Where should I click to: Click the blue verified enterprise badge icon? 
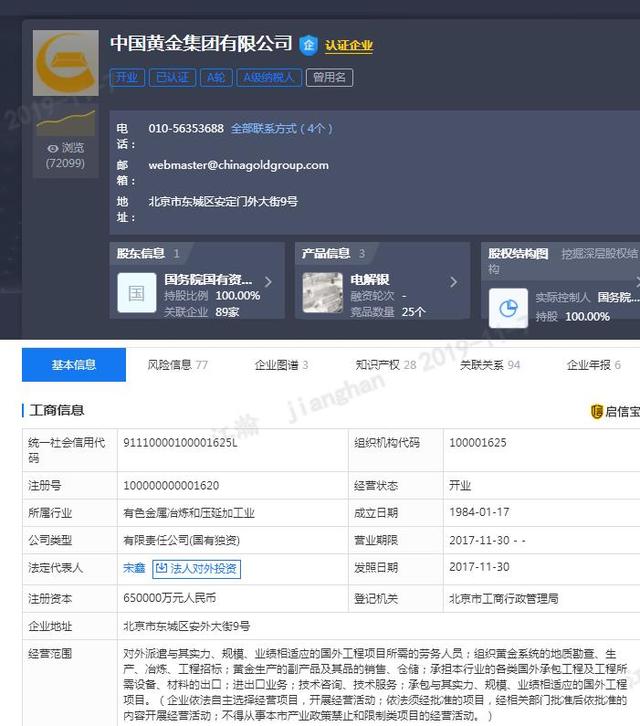309,45
